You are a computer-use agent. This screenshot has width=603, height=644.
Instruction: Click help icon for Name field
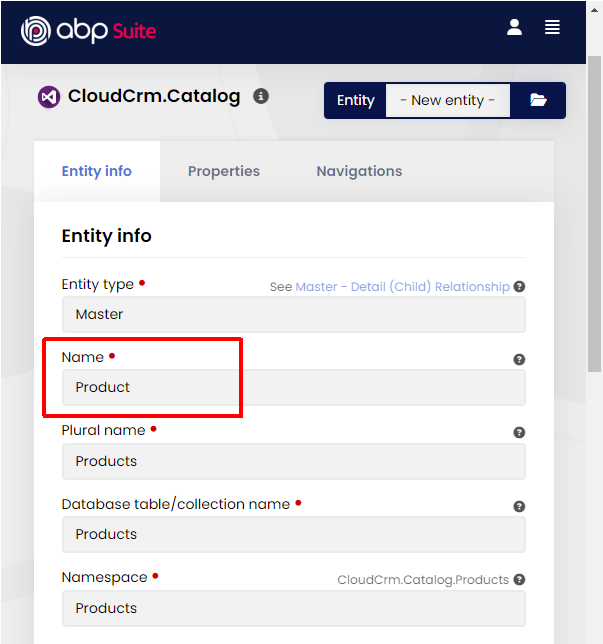519,359
